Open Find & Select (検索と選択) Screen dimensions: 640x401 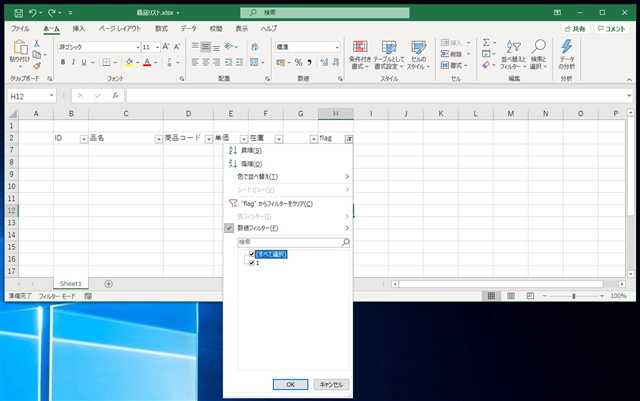click(x=538, y=55)
